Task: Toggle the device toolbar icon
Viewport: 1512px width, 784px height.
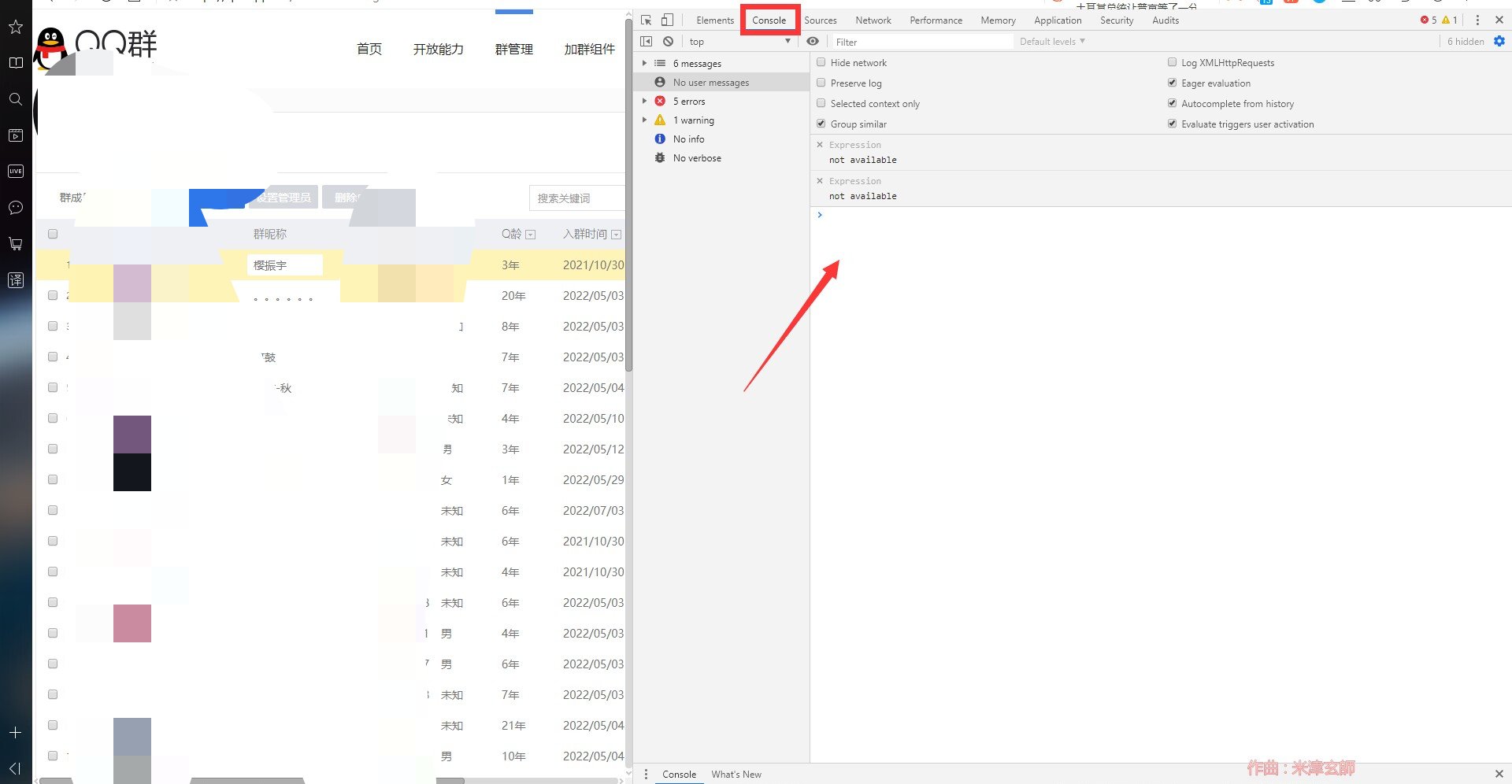Action: (667, 20)
